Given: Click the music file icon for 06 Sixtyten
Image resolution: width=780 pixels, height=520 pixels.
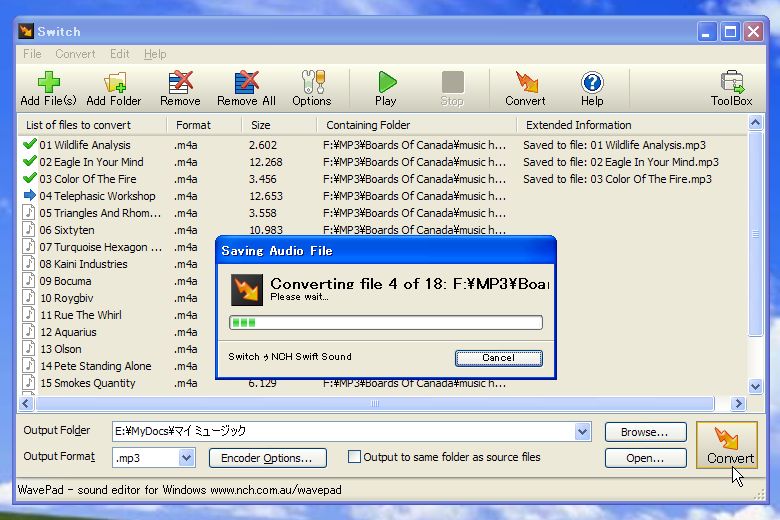Looking at the screenshot, I should pyautogui.click(x=29, y=229).
